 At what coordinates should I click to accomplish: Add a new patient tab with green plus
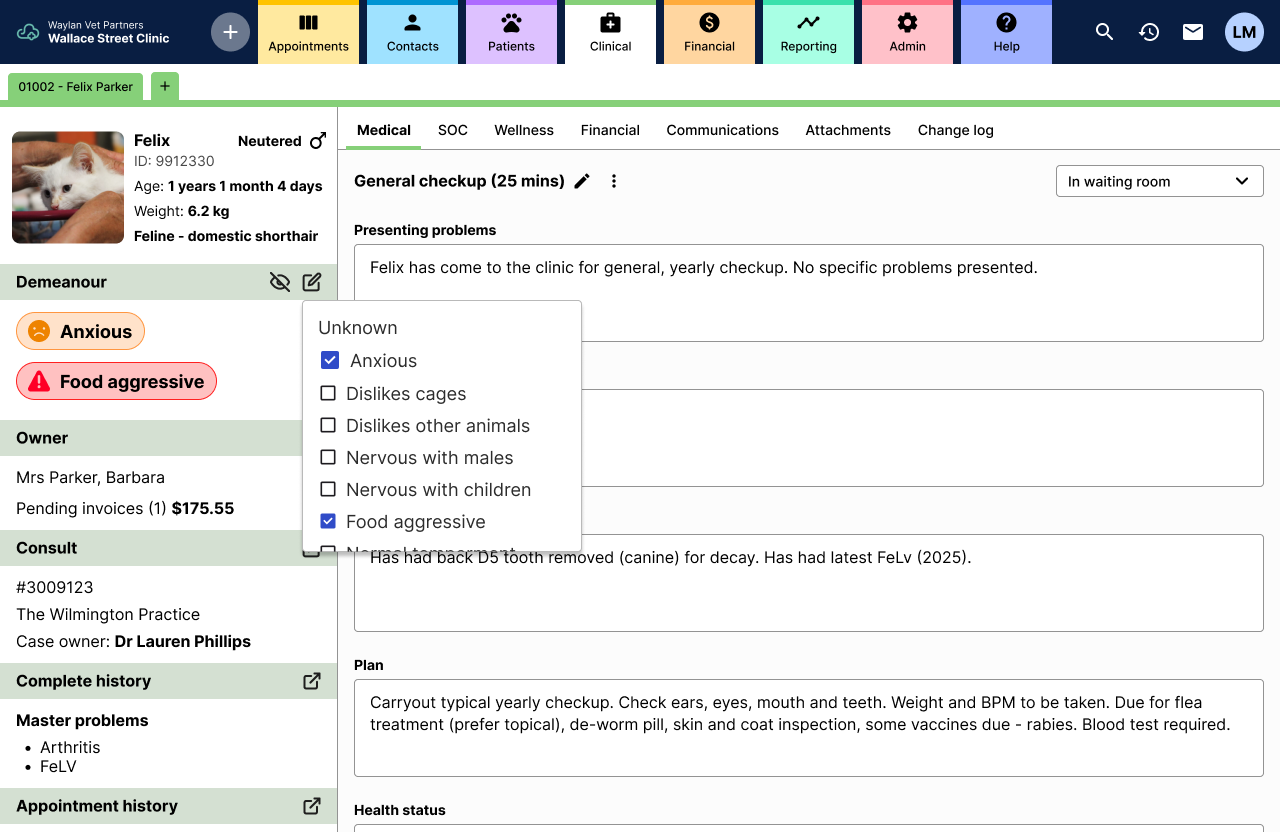[x=165, y=87]
